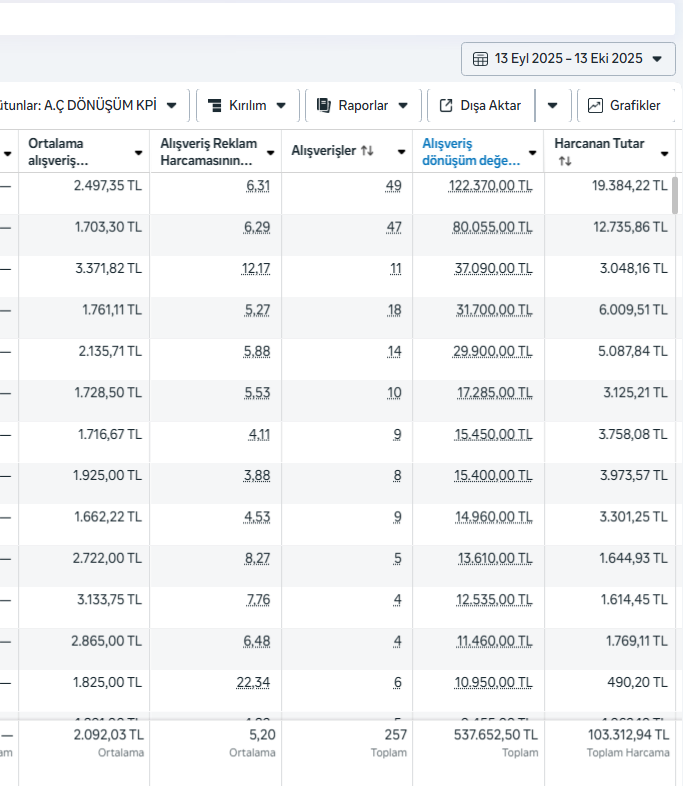Click the vertical table scrollbar

[675, 195]
